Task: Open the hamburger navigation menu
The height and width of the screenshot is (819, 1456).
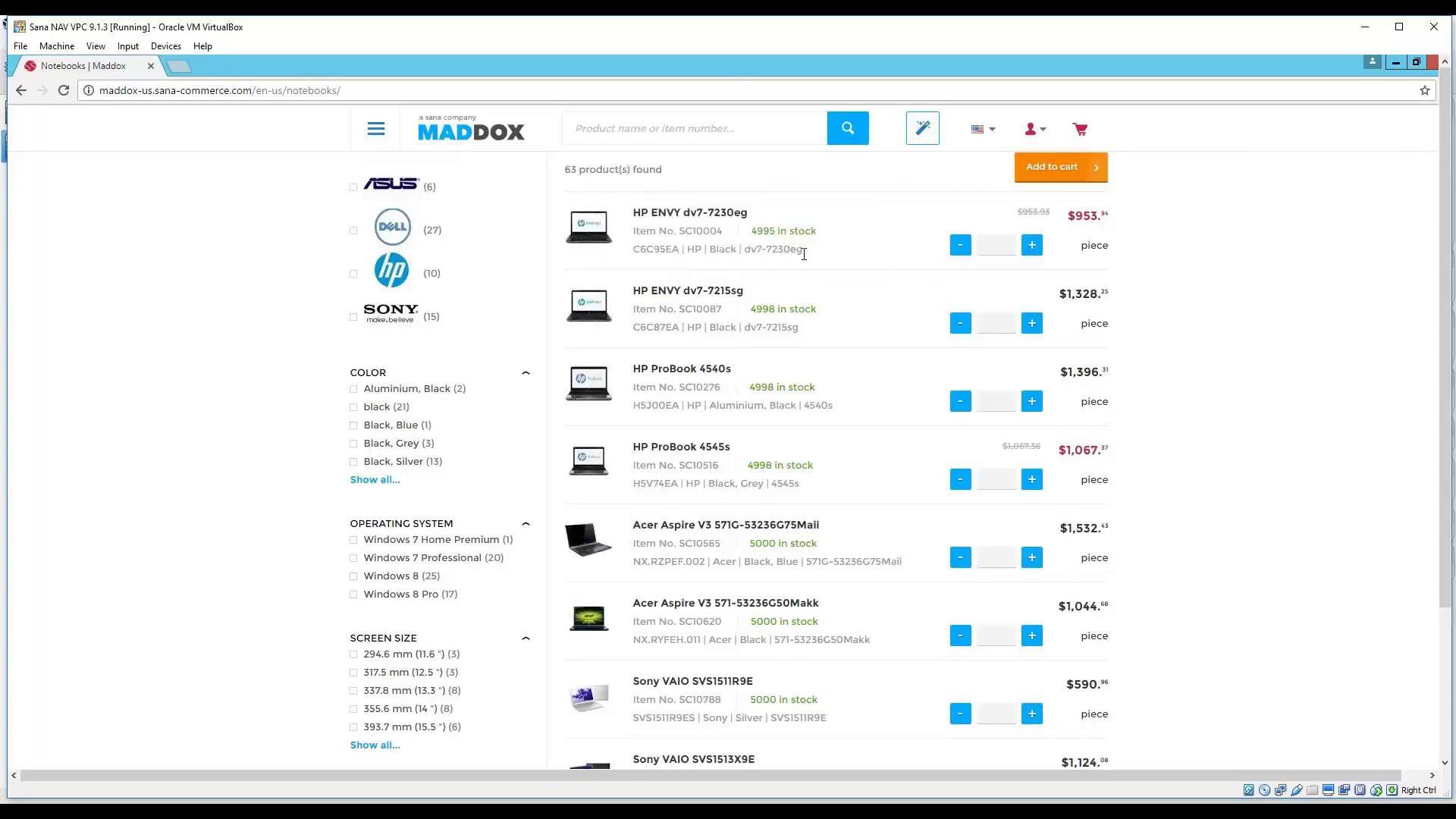Action: pos(376,128)
